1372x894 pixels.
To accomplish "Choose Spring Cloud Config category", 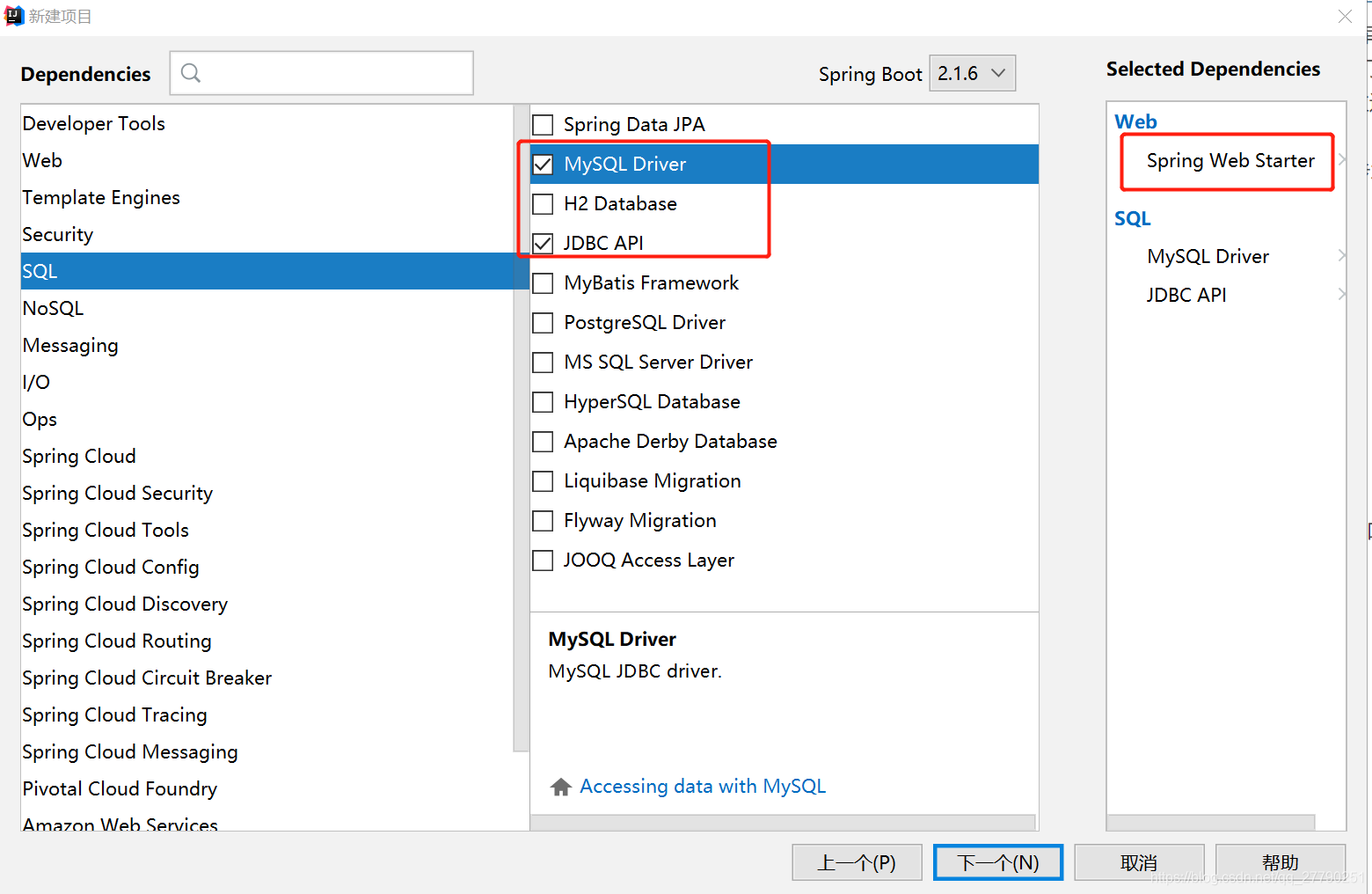I will point(267,567).
